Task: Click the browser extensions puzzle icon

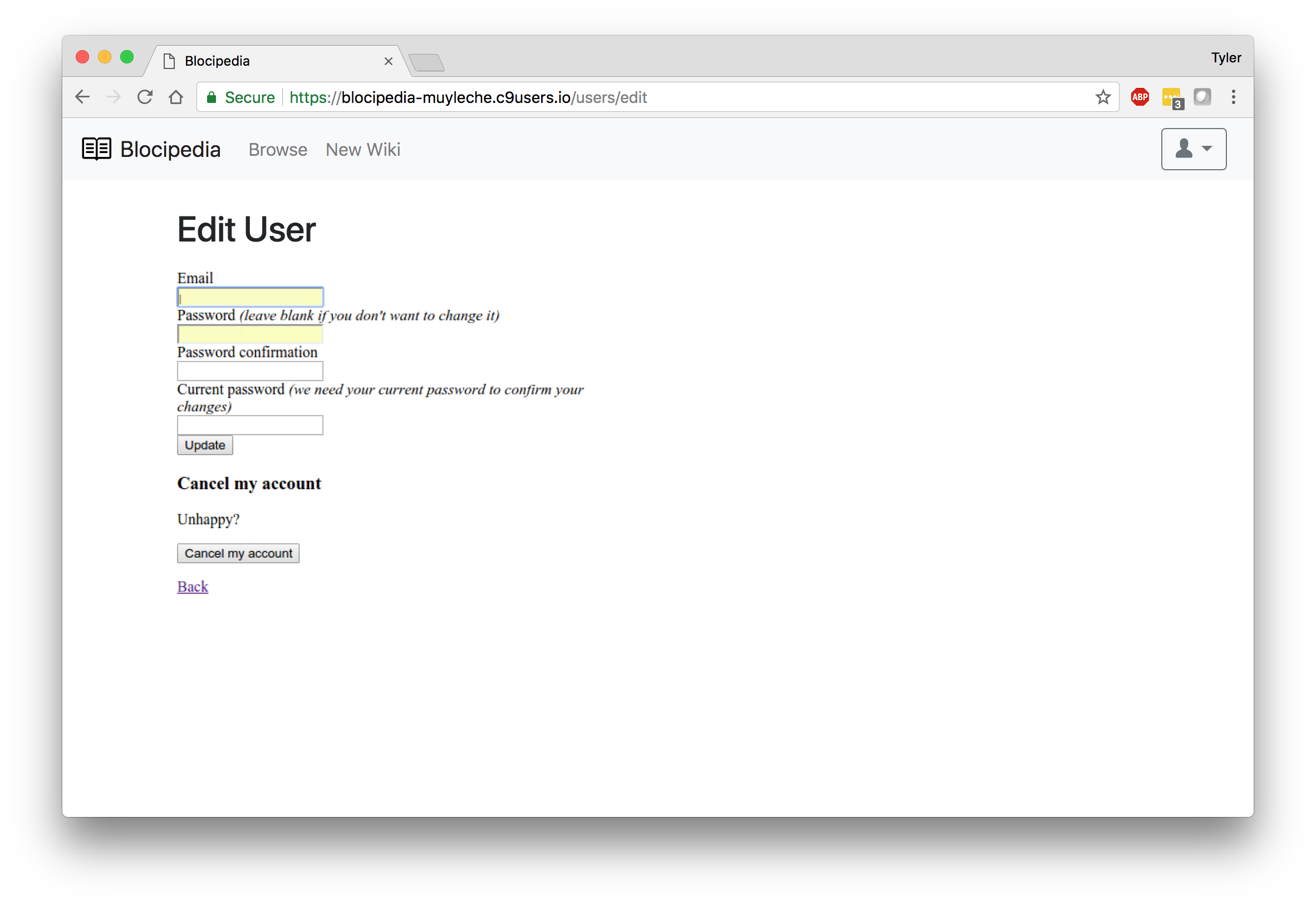Action: [x=1202, y=97]
